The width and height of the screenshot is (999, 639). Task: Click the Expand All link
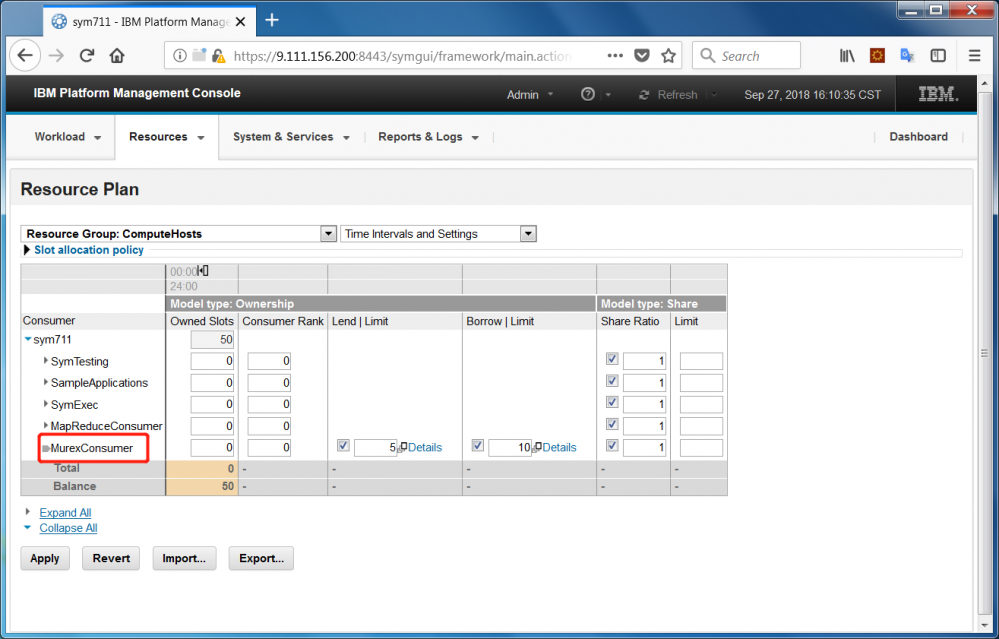tap(65, 513)
